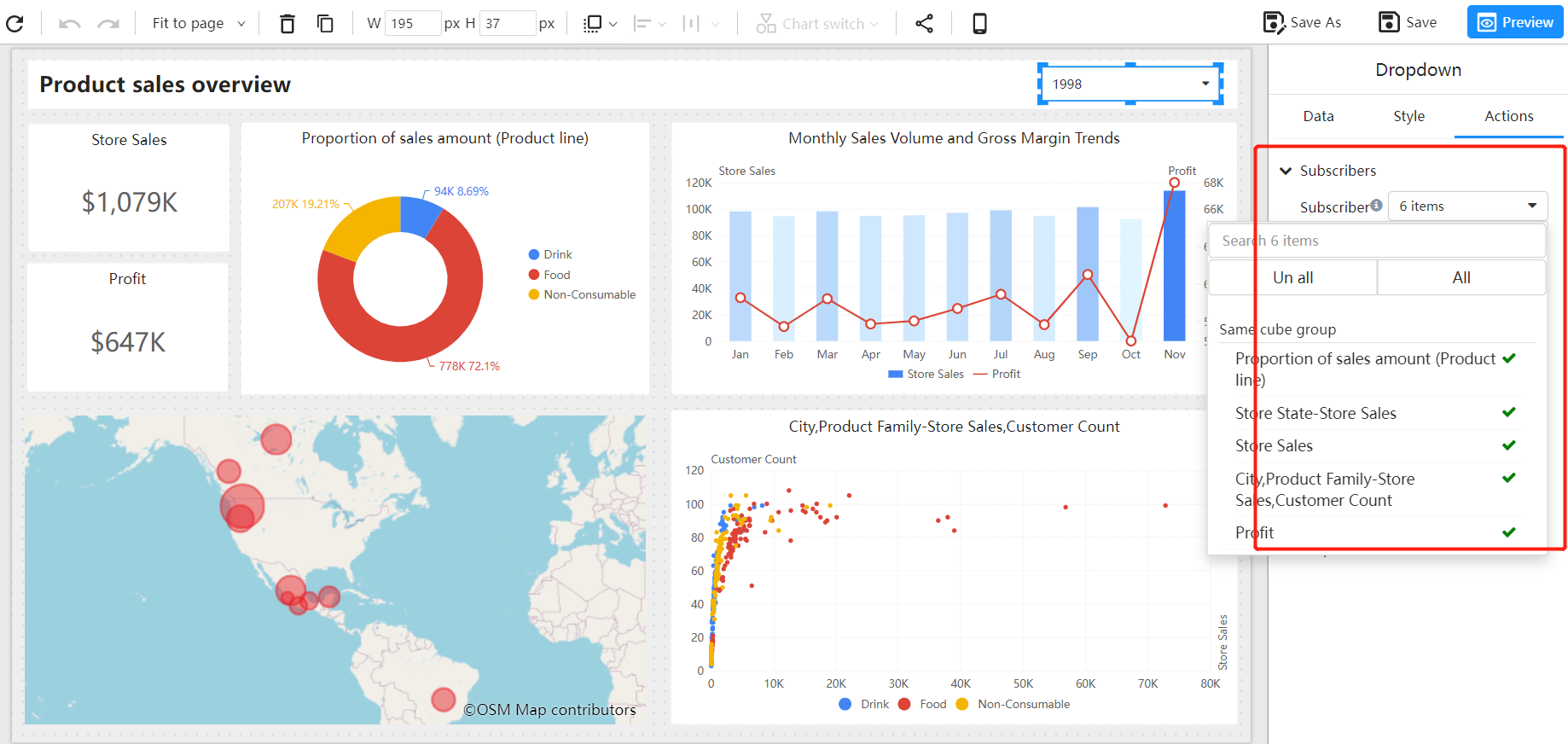Click the Sep bar in monthly chart
This screenshot has height=744, width=1568.
pyautogui.click(x=1088, y=274)
